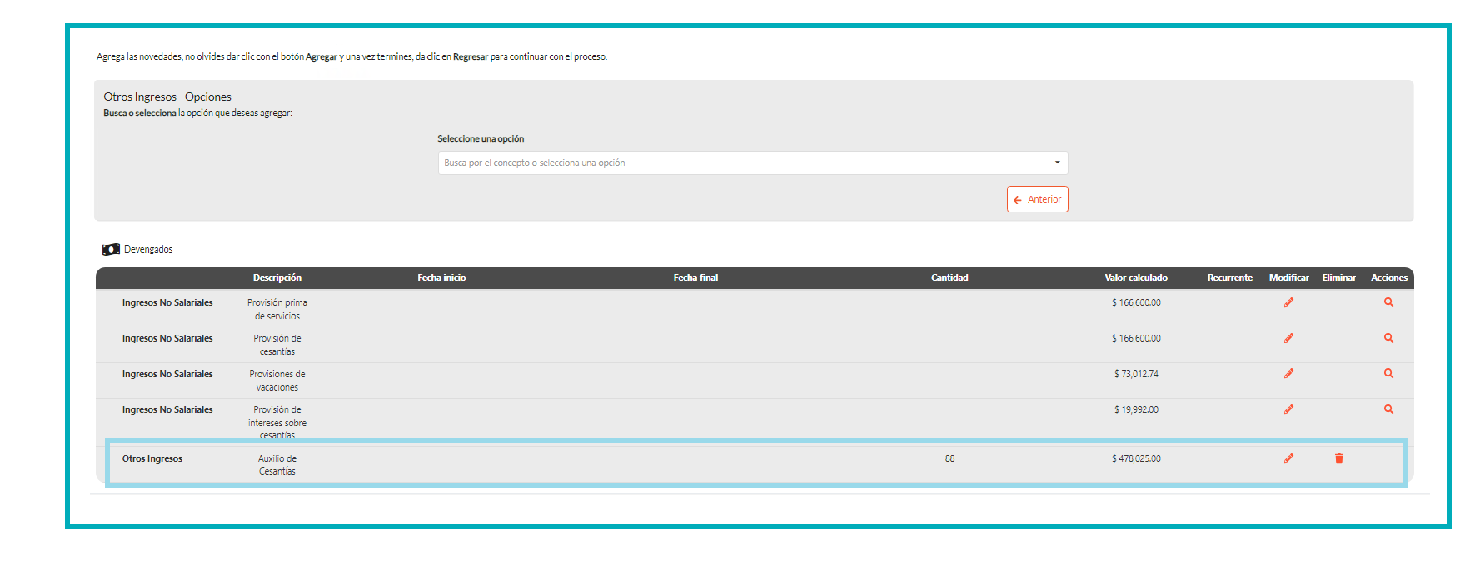Edit the Provisión prima de servicios row
The image size is (1476, 568).
coord(1288,303)
